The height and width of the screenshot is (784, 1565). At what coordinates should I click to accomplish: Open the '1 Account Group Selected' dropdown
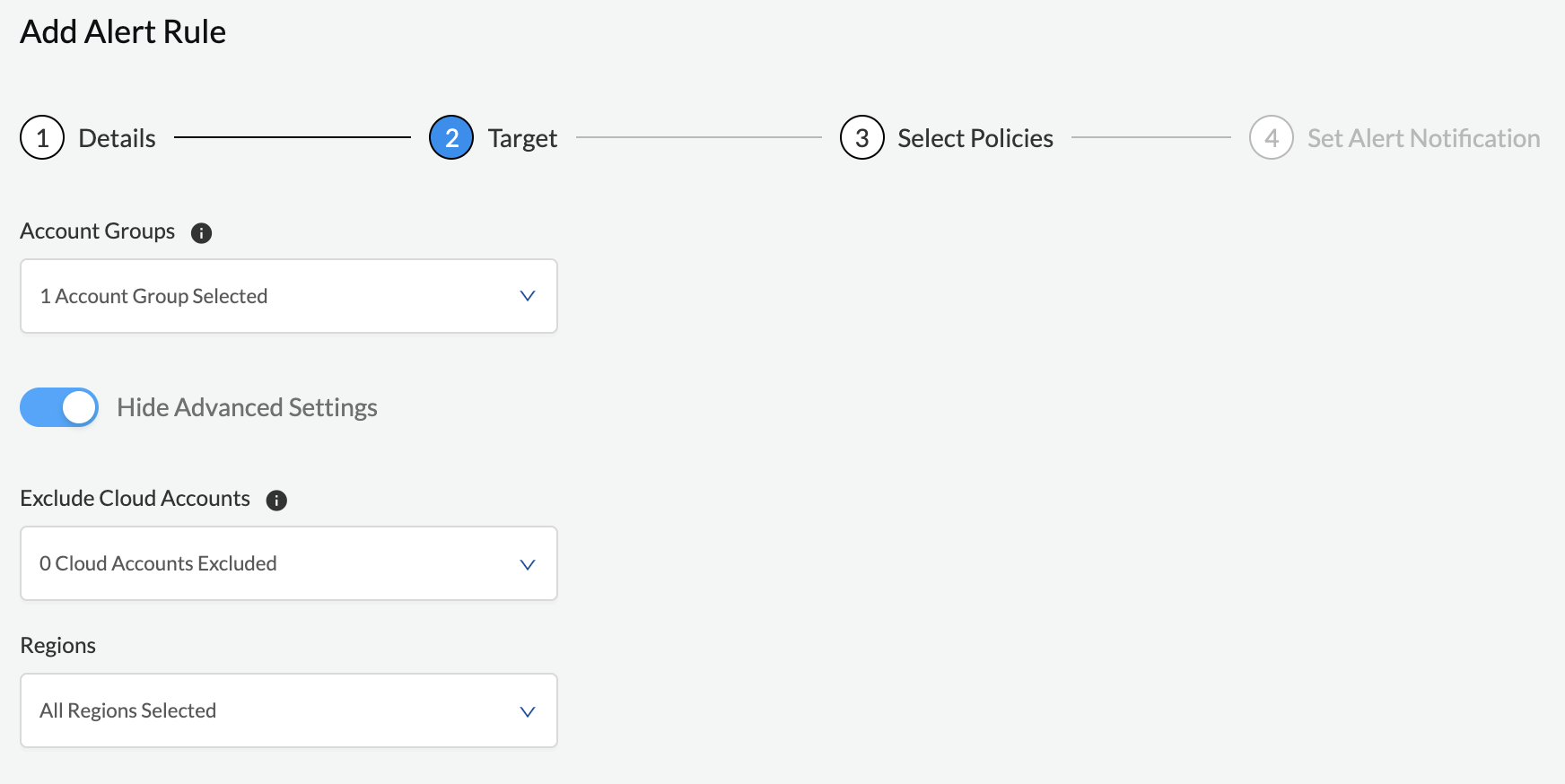click(288, 296)
